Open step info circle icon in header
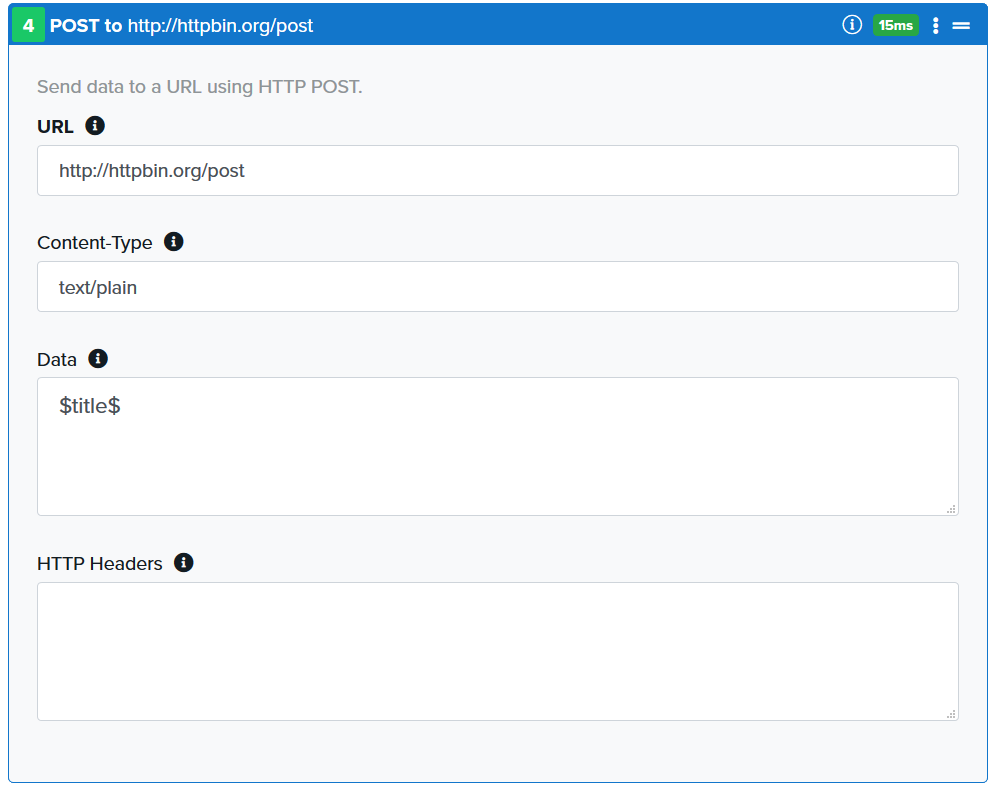The height and width of the screenshot is (786, 997). point(852,25)
